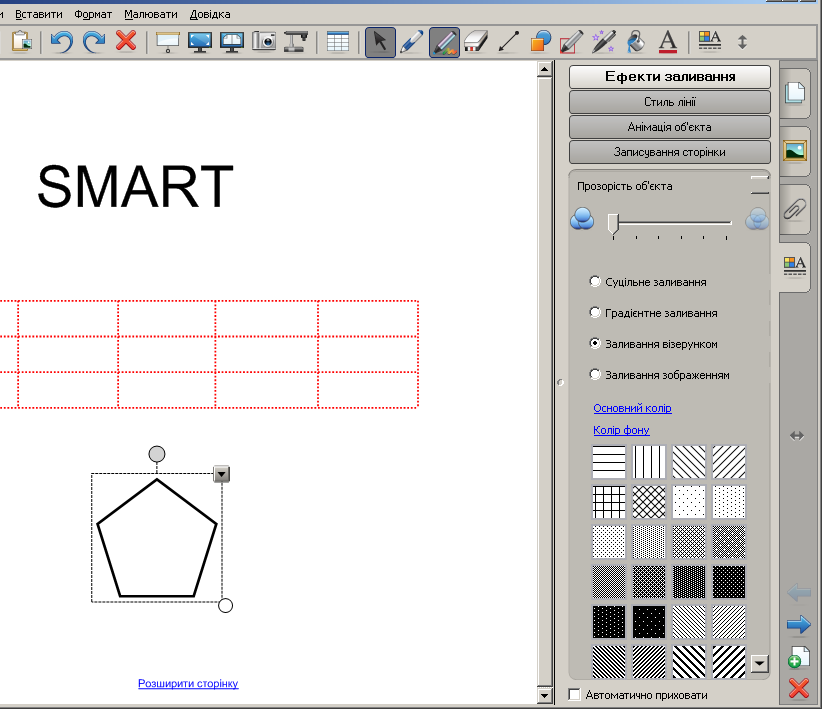
Task: Redo the last action
Action: tap(94, 41)
